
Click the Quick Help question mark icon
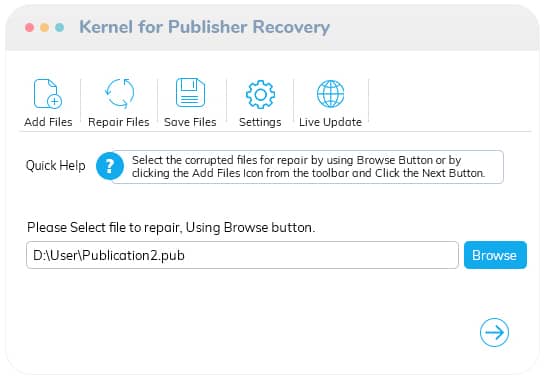point(110,166)
